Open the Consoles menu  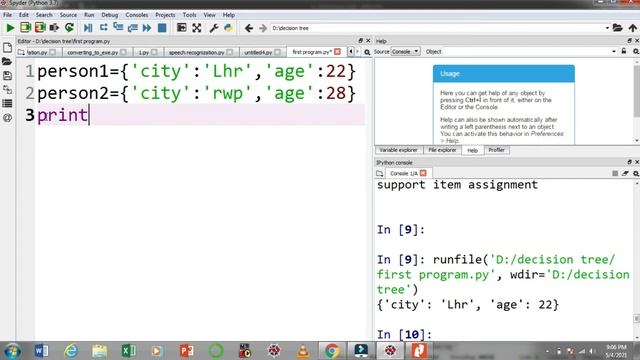137,15
